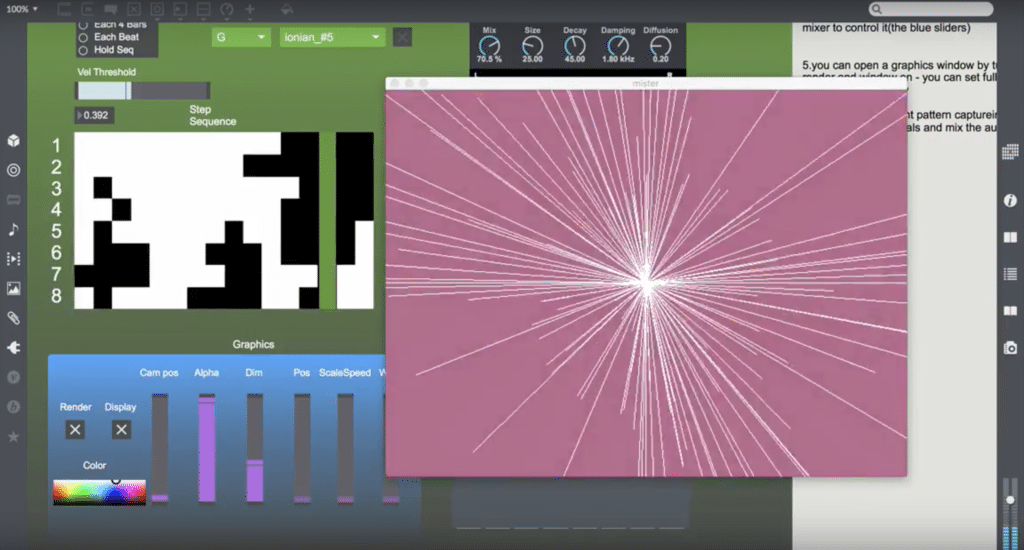Open the 100% zoom level dropdown
Screen dimensions: 1024x550
point(22,9)
